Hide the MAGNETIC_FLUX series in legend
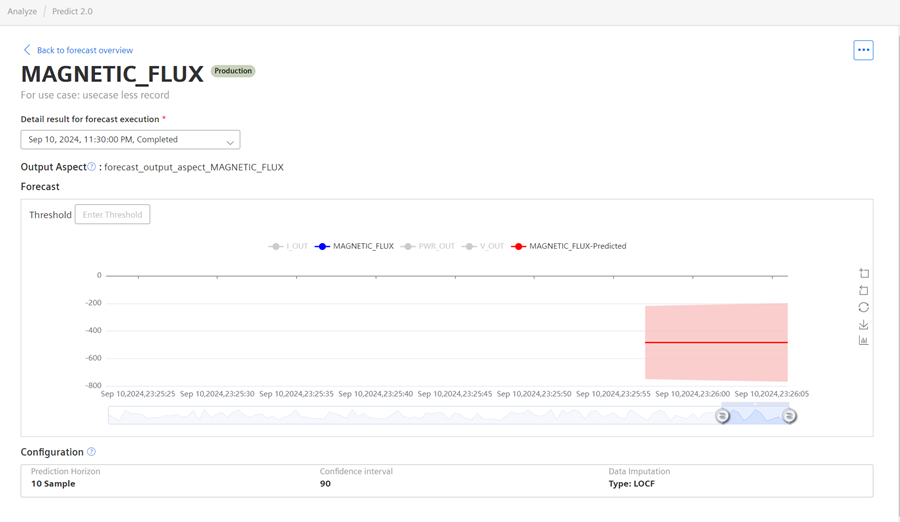Screen dimensions: 900x522 (x=354, y=246)
